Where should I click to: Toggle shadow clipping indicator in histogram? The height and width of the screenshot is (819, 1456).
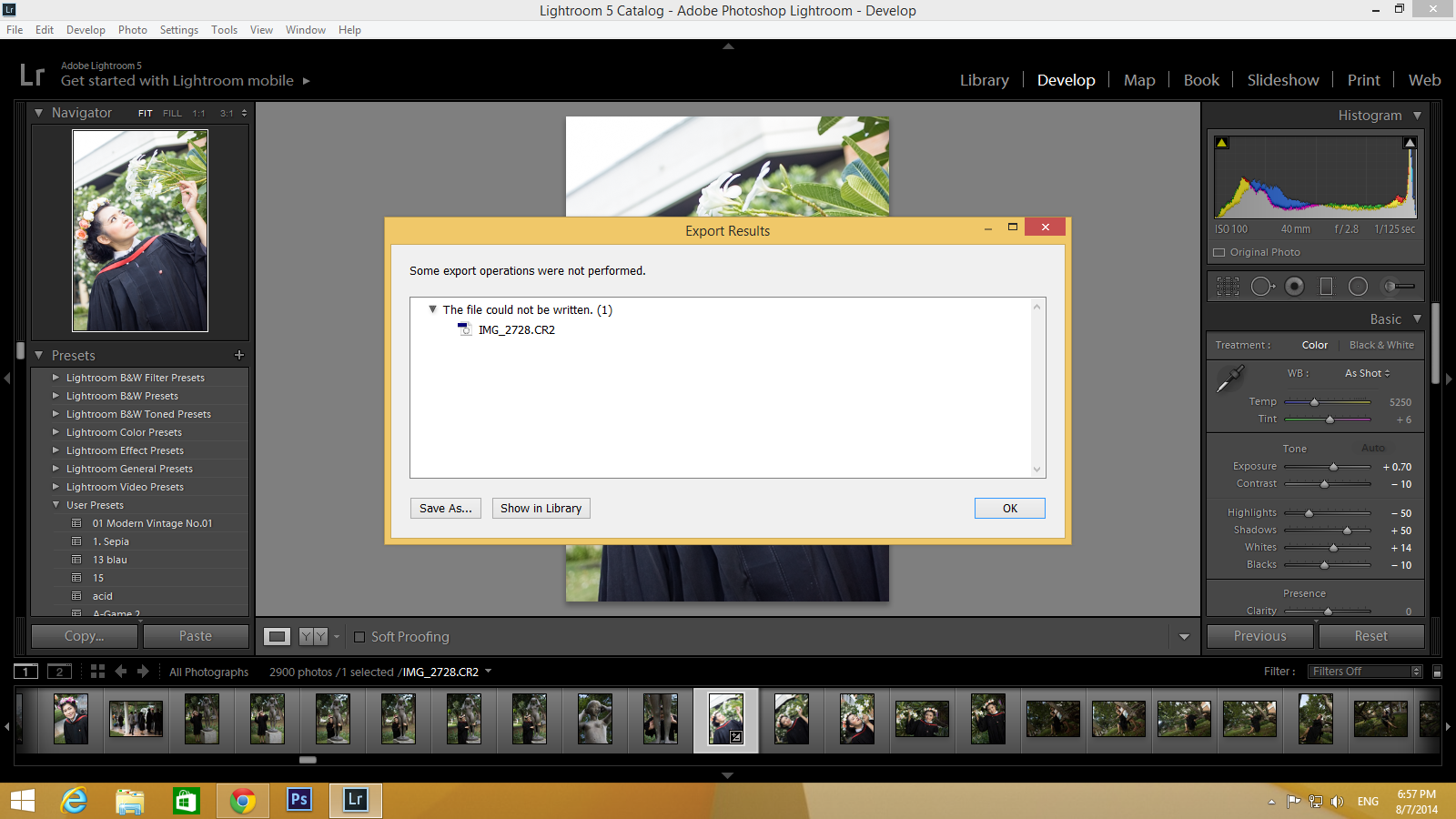[x=1221, y=143]
